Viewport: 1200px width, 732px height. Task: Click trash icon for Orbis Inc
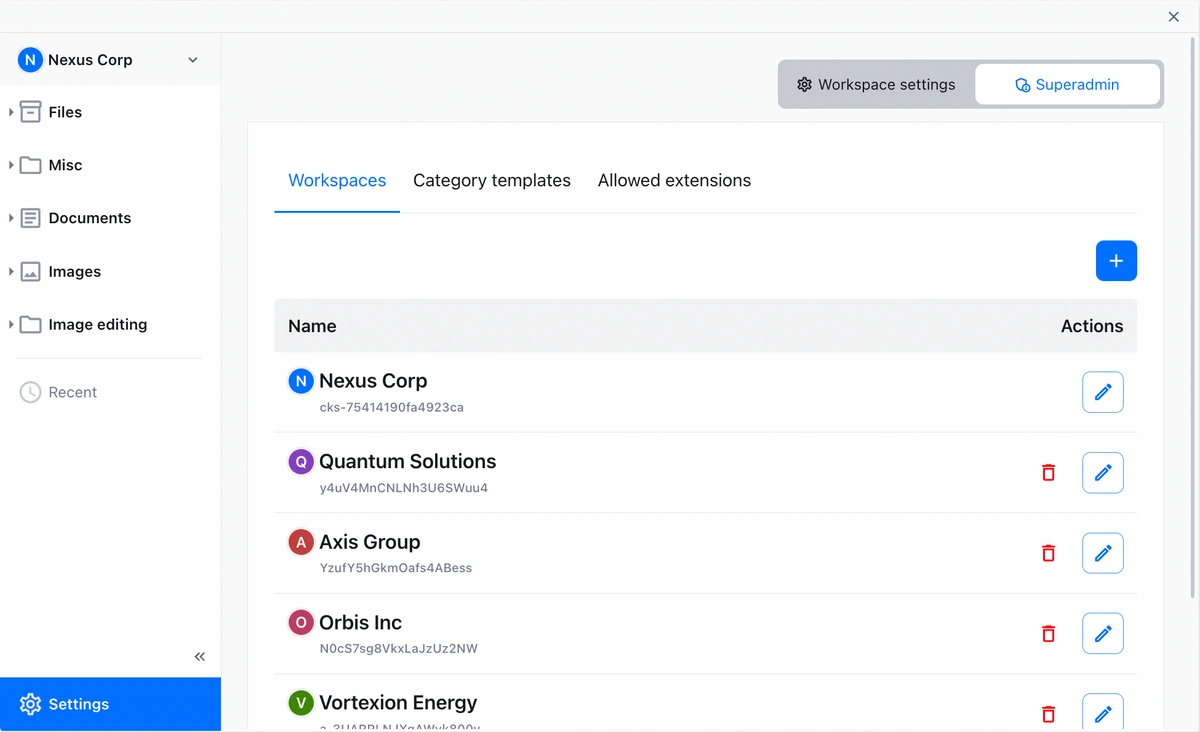pos(1048,634)
